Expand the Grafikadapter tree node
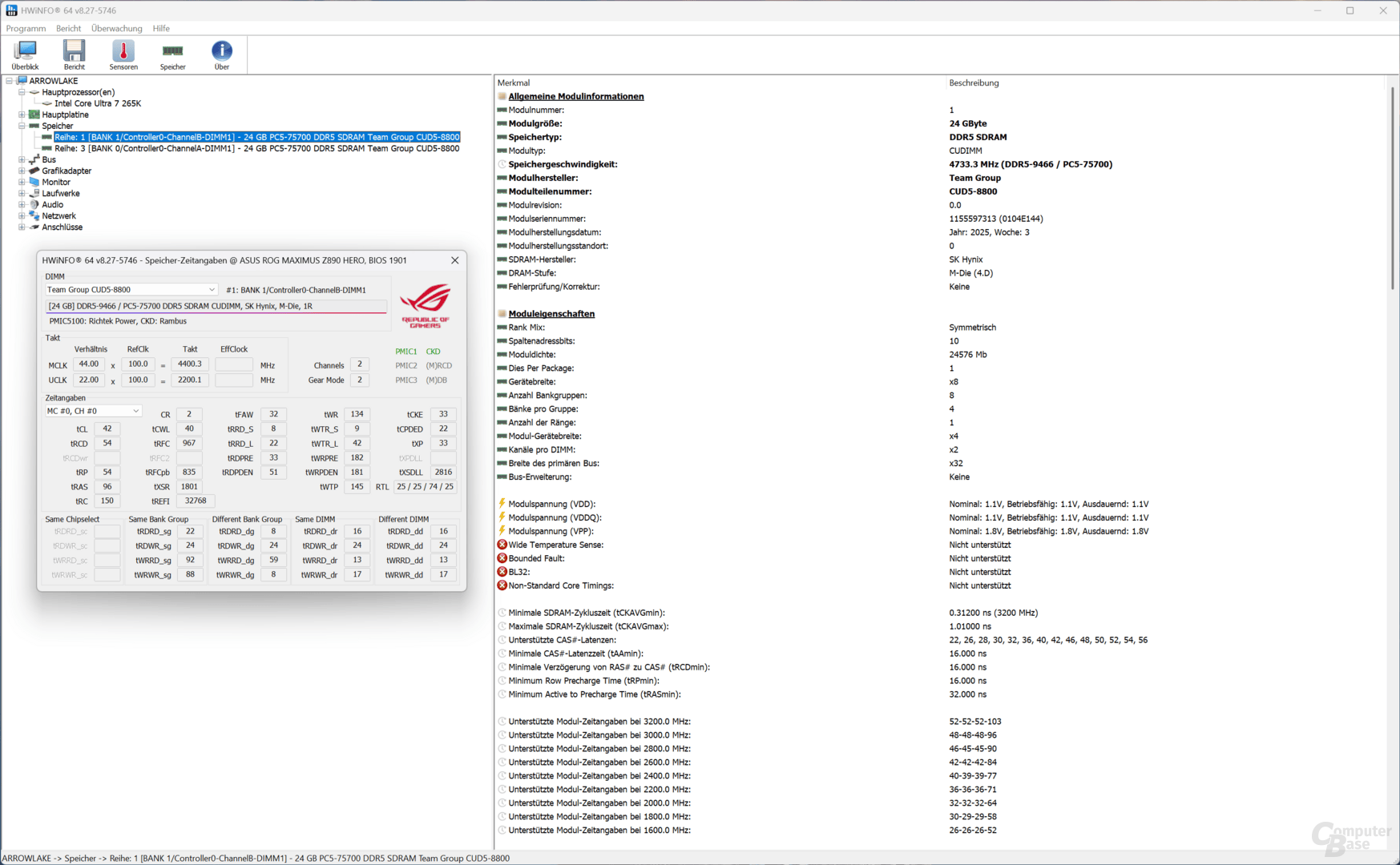The image size is (1400, 865). point(22,171)
